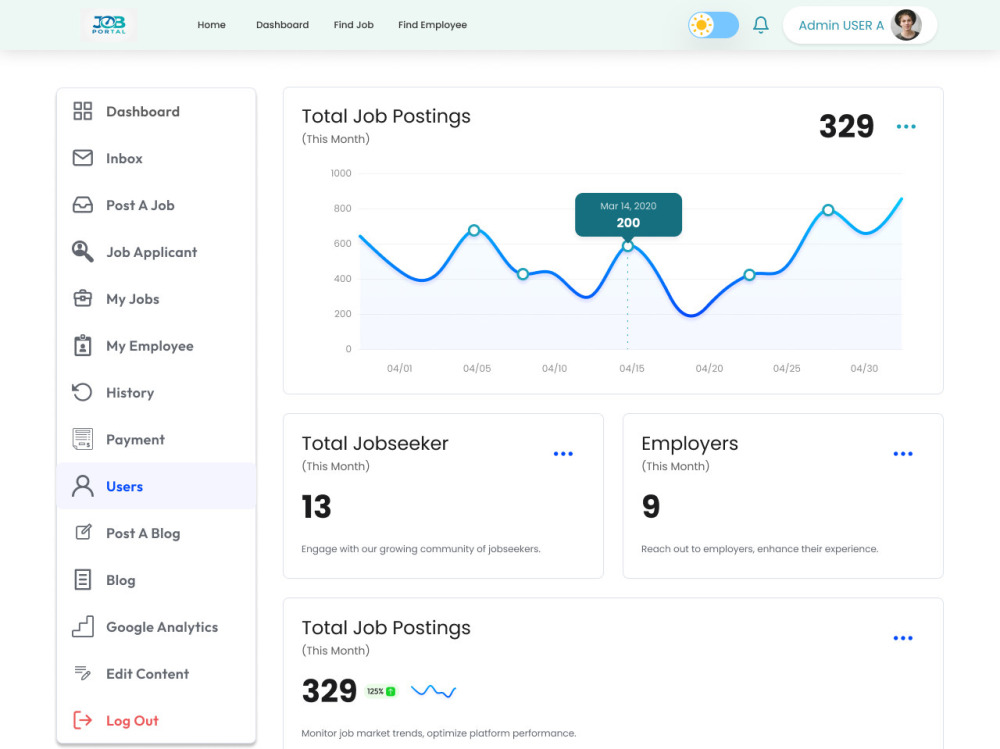The width and height of the screenshot is (1000, 749).
Task: Select Dashboard label in the sidebar
Action: 143,112
